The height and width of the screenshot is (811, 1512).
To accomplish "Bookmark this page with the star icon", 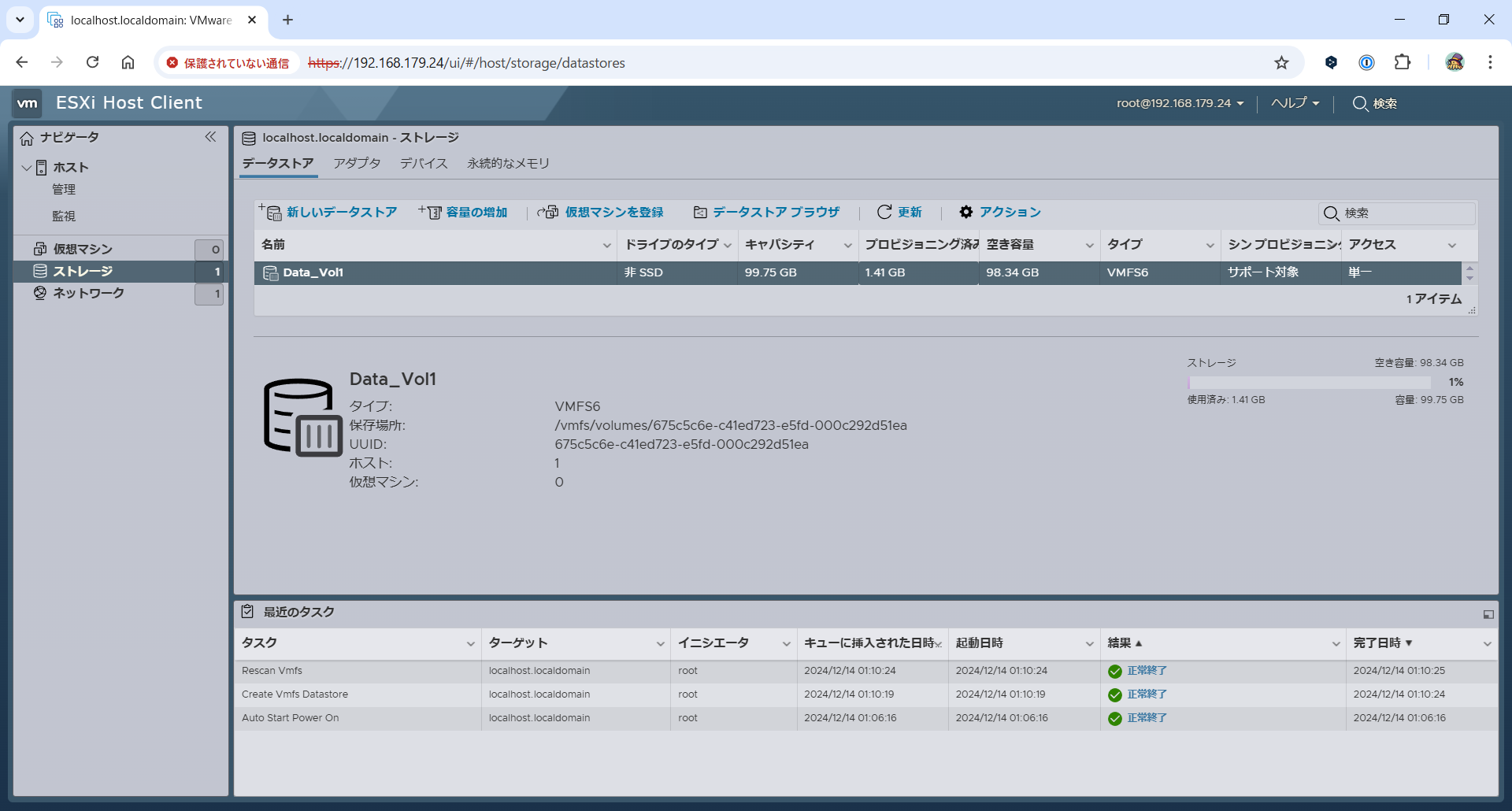I will (x=1282, y=63).
